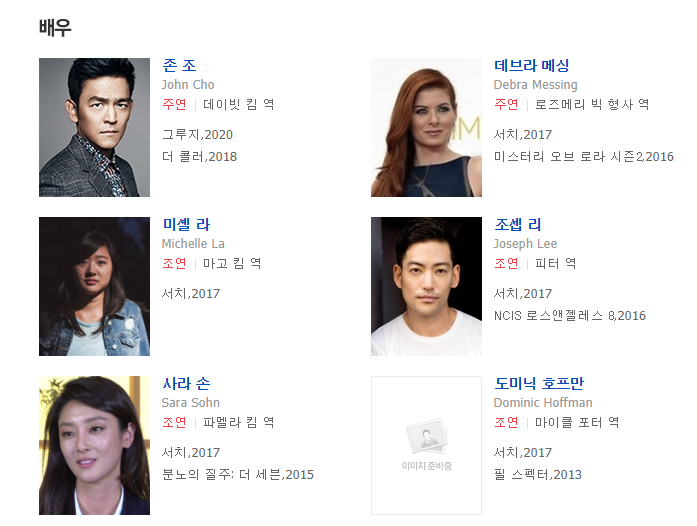
Task: Open 서치,2017 under Michelle La
Action: tap(191, 293)
